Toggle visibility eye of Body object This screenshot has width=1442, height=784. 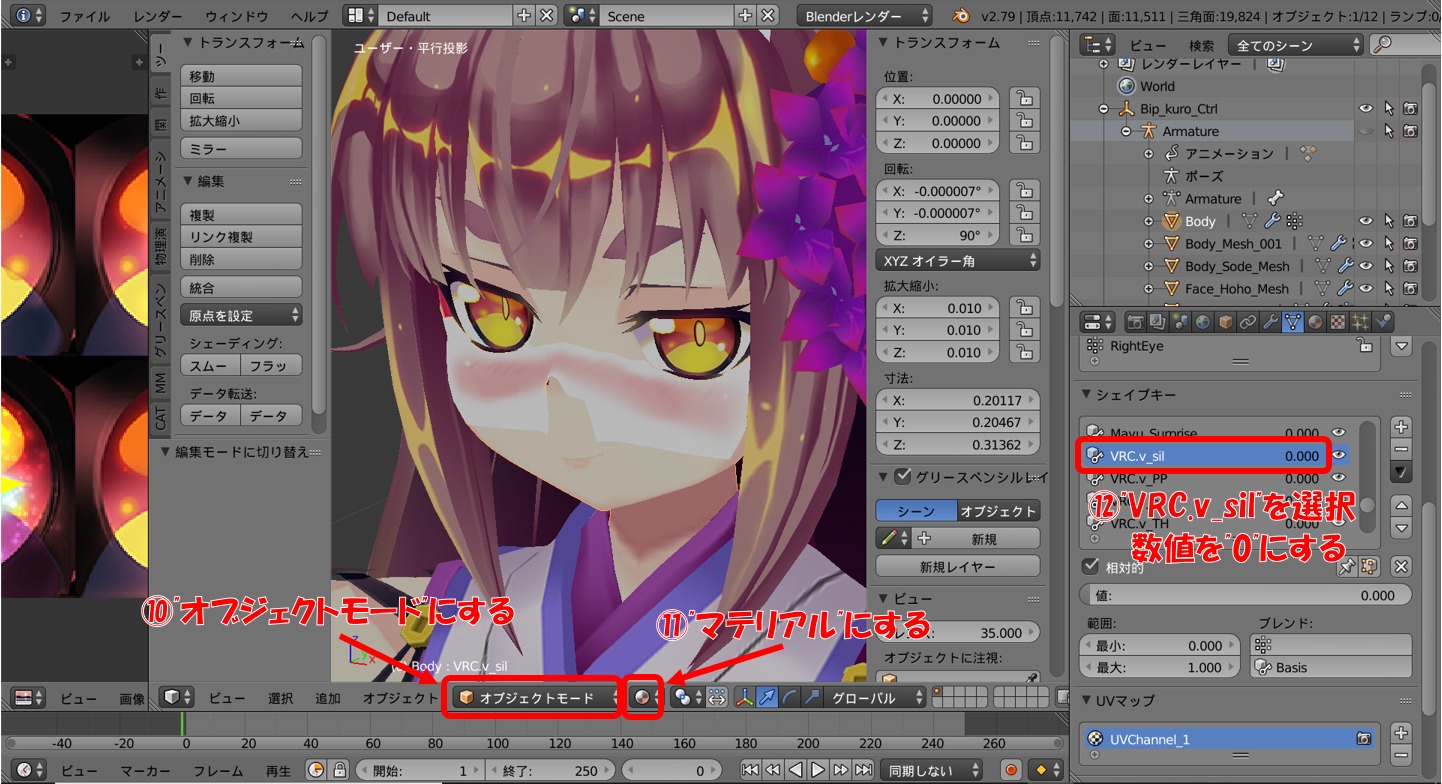point(1365,221)
